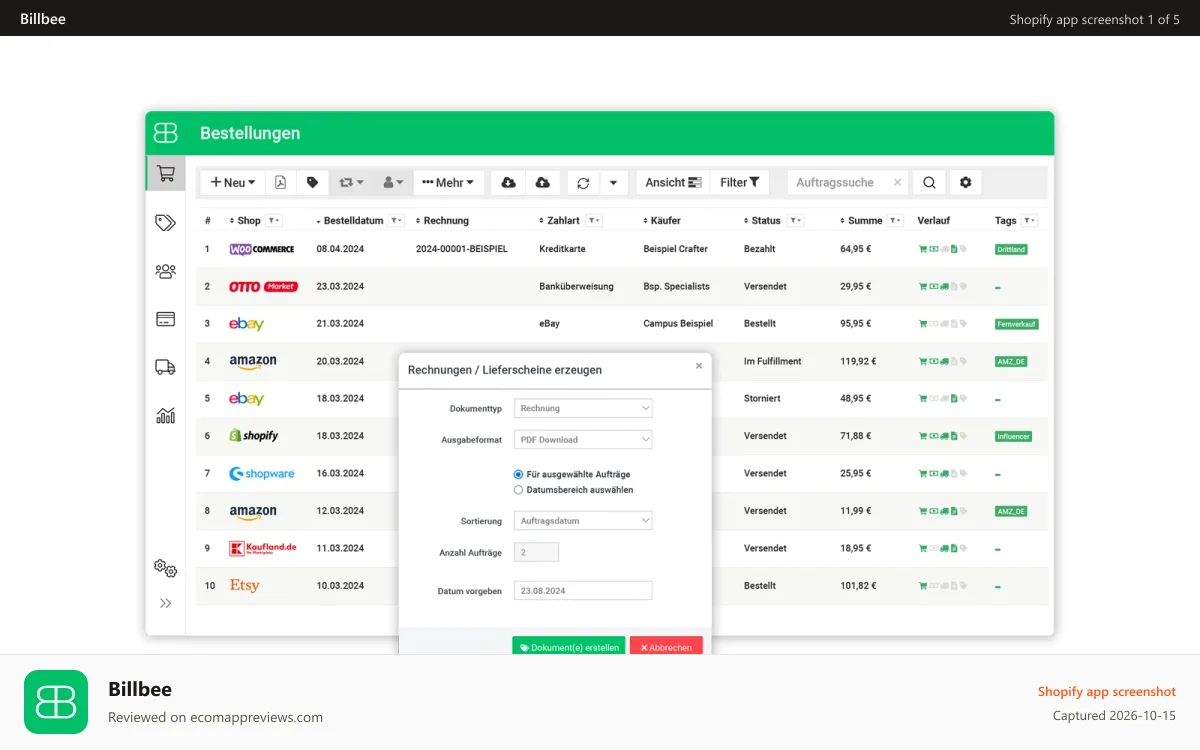Sort by the Summe column header

[862, 220]
